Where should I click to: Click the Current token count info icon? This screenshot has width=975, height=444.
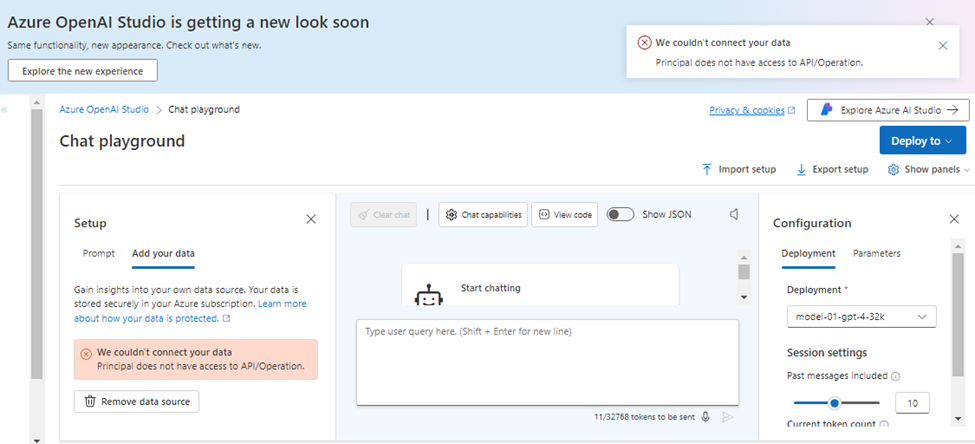[x=884, y=425]
